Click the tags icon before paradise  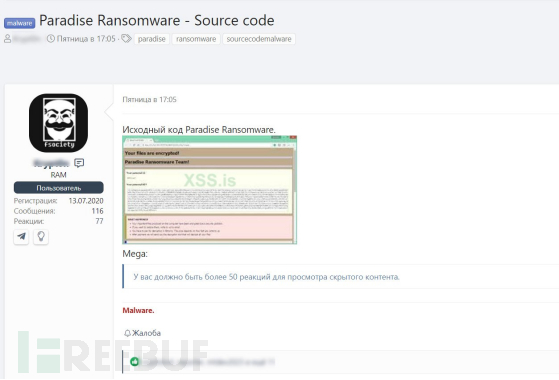pyautogui.click(x=126, y=38)
